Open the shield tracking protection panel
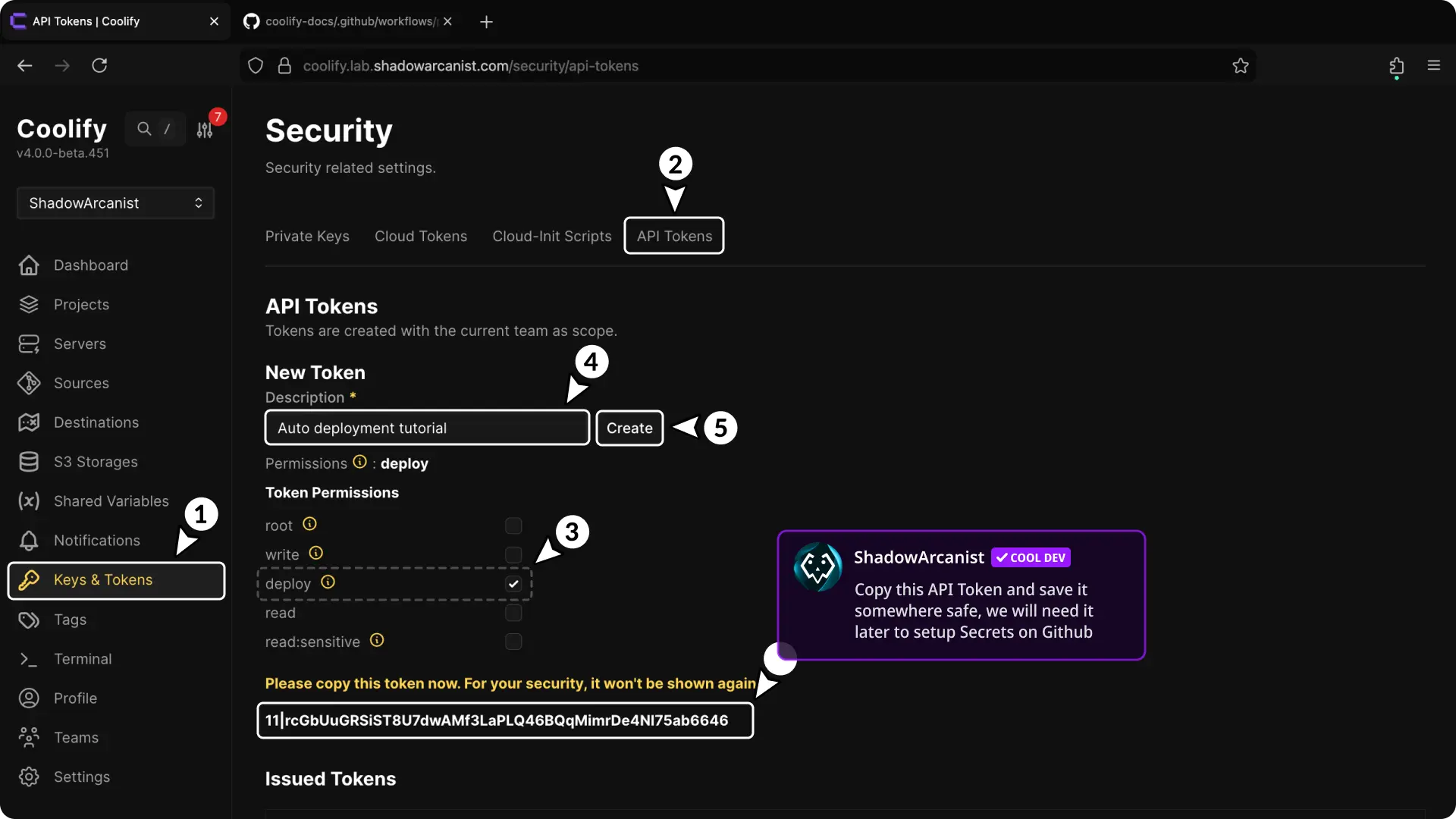Image resolution: width=1456 pixels, height=819 pixels. (255, 66)
